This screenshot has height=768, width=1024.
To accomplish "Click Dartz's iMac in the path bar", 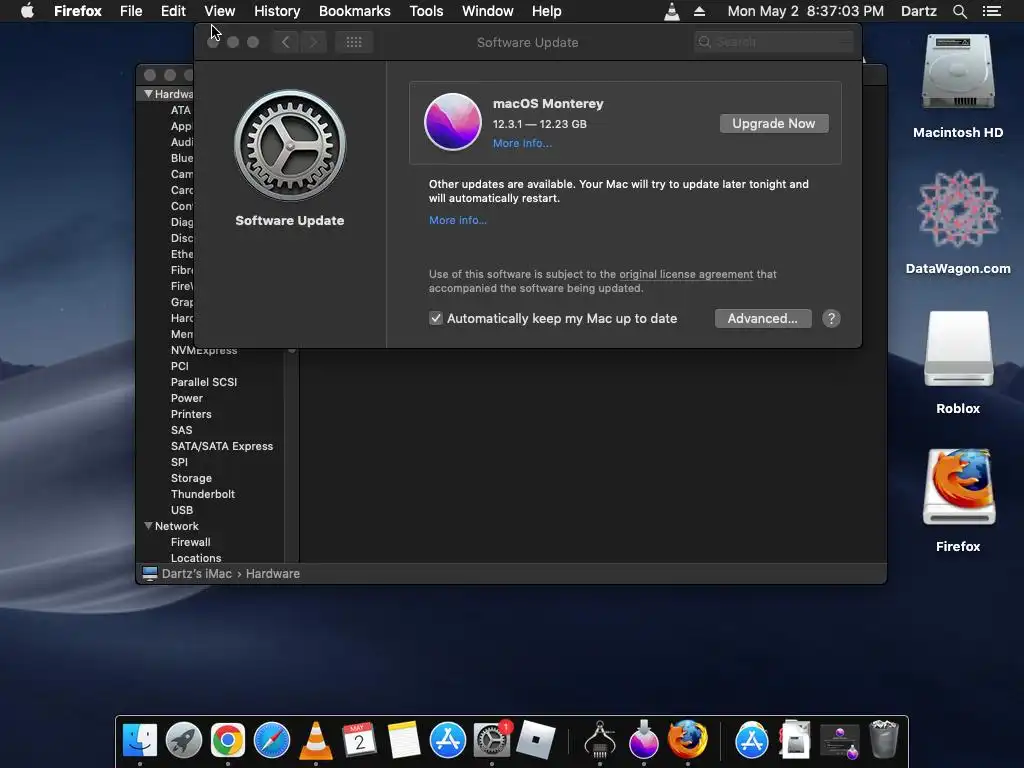I will click(x=197, y=573).
